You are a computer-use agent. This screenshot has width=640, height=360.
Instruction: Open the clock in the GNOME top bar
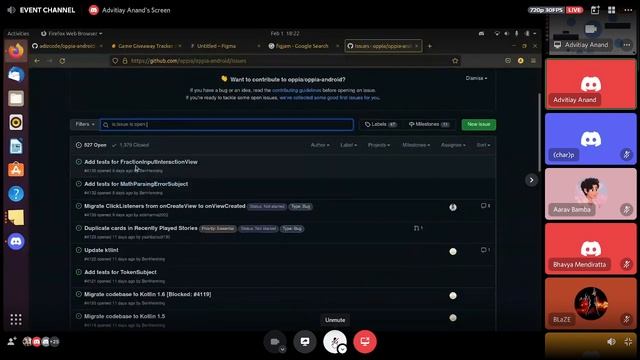pyautogui.click(x=285, y=33)
